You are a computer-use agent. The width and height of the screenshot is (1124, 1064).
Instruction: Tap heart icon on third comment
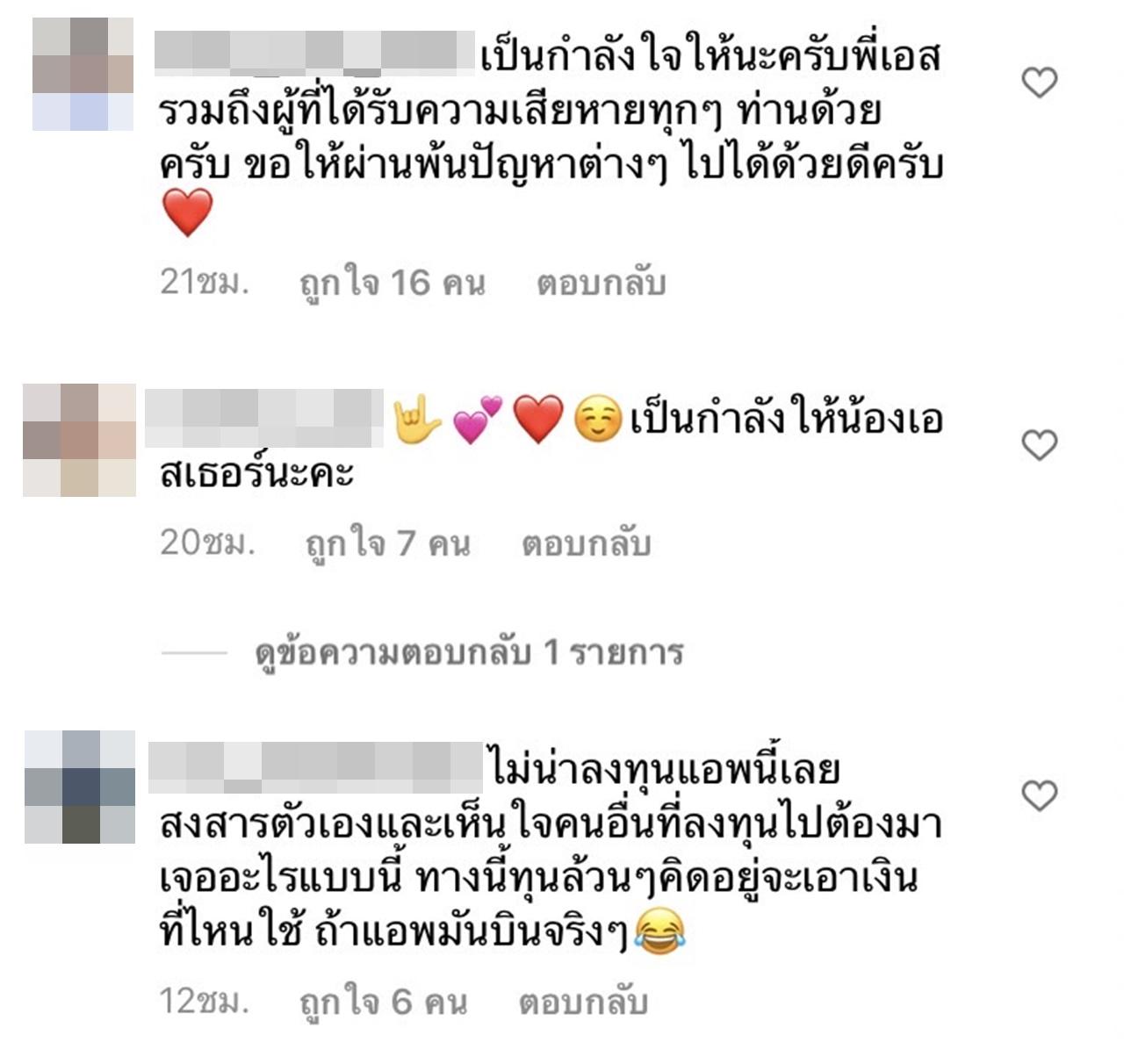(x=1040, y=795)
